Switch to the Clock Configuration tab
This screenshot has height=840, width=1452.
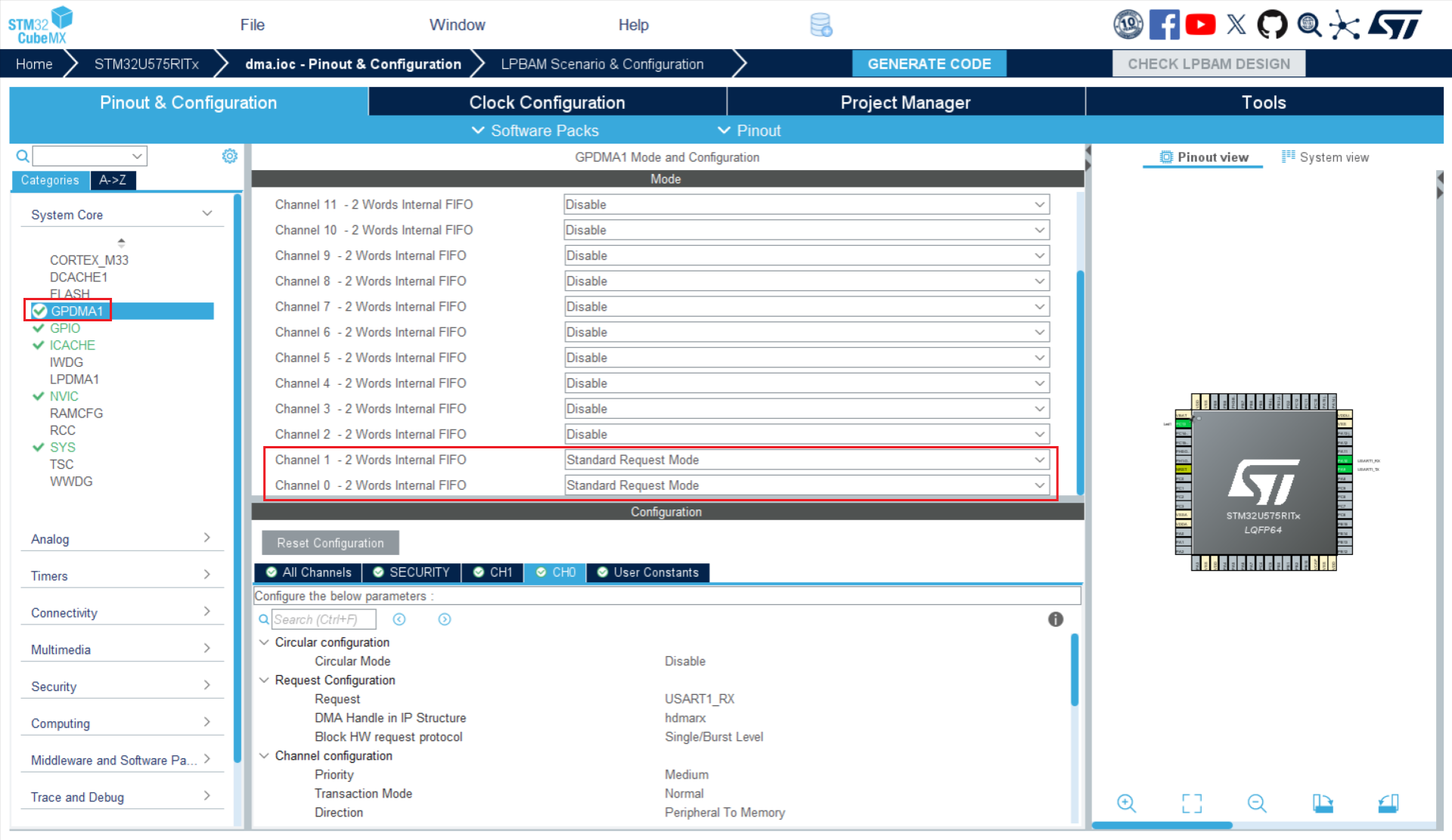[547, 102]
